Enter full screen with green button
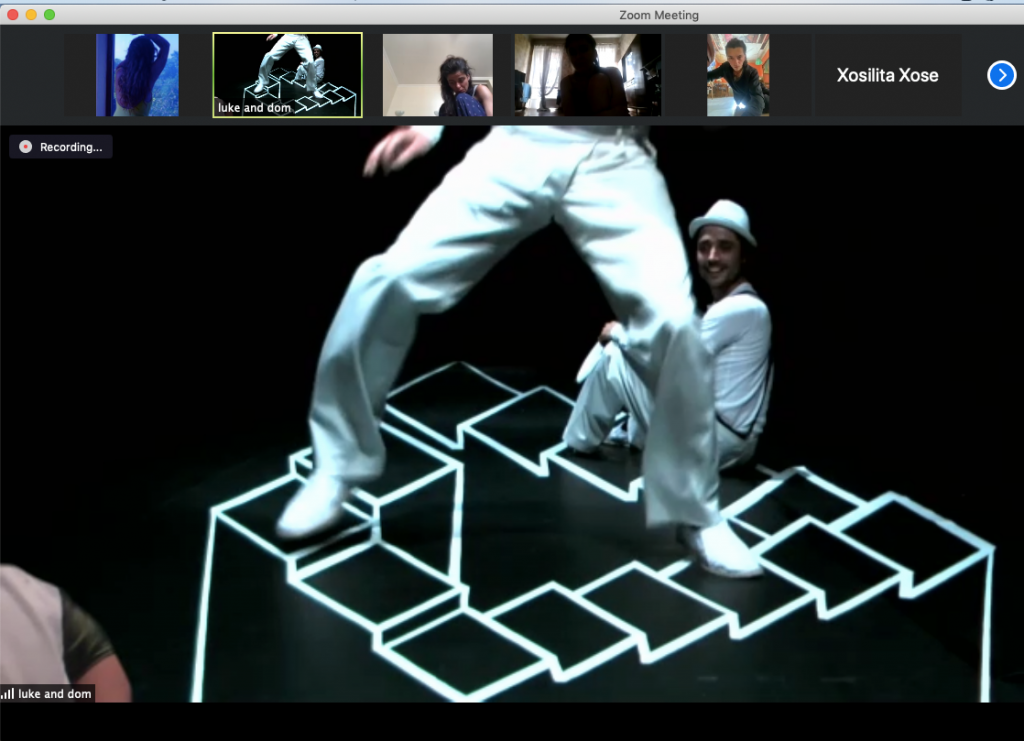 pos(50,14)
